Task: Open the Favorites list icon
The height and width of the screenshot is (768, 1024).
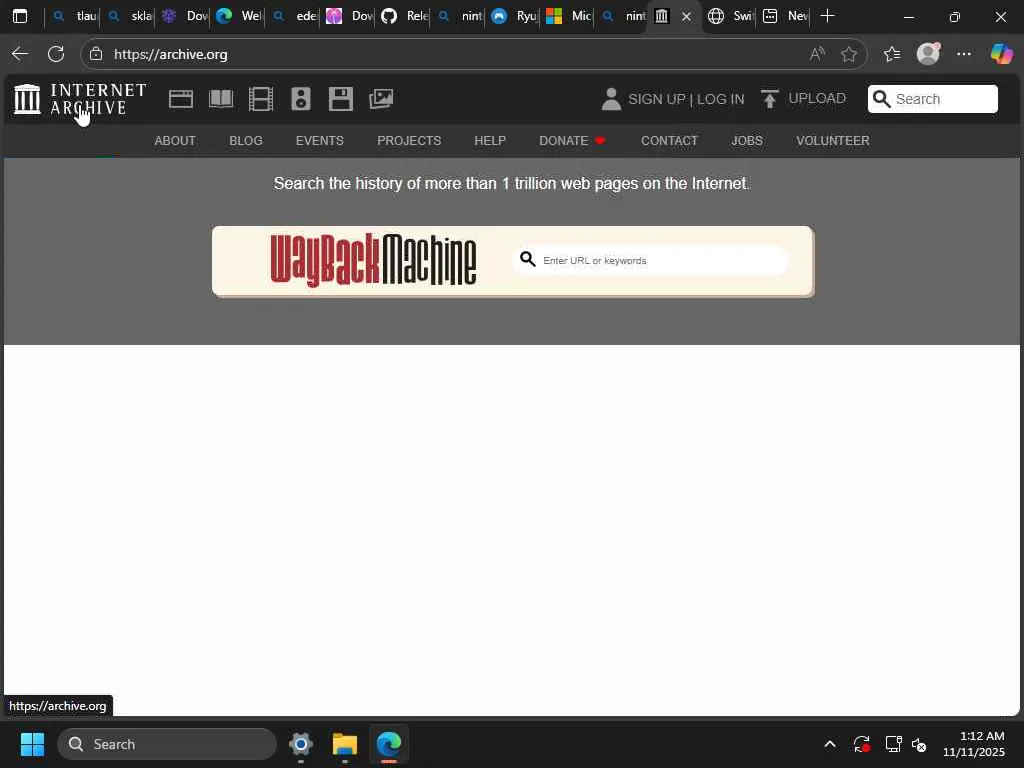Action: pos(892,54)
